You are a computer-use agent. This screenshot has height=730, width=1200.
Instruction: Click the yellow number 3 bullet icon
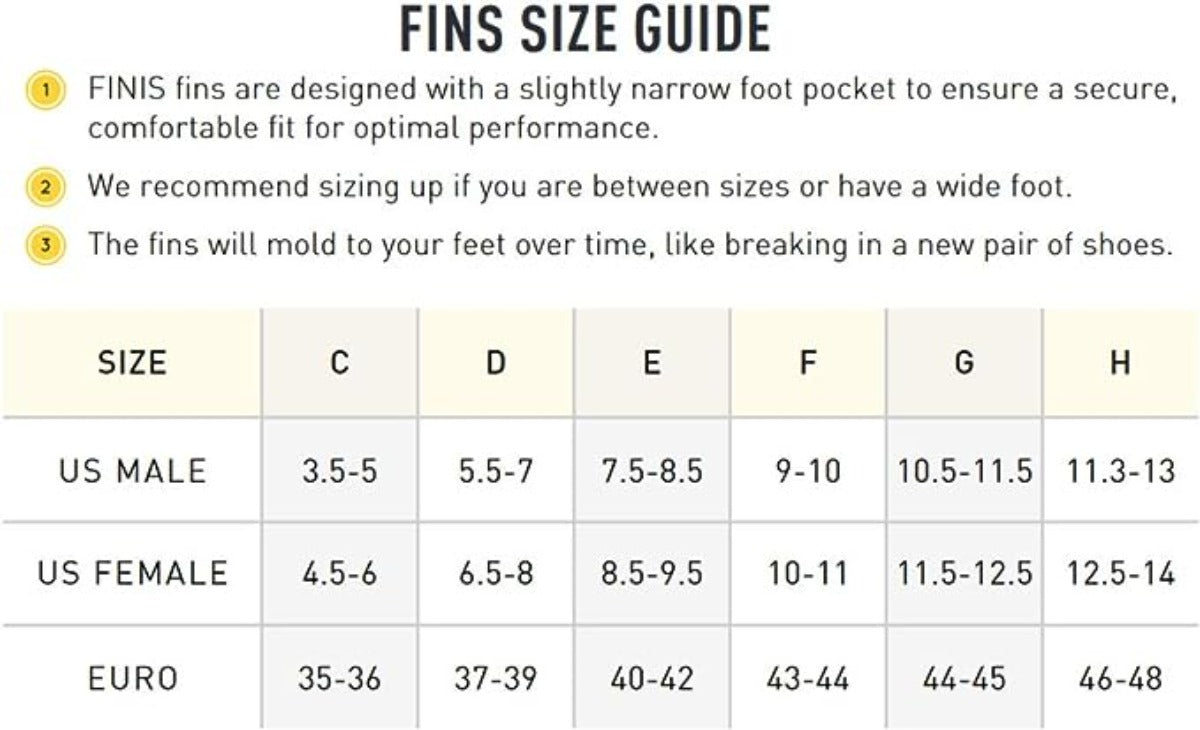[x=46, y=244]
